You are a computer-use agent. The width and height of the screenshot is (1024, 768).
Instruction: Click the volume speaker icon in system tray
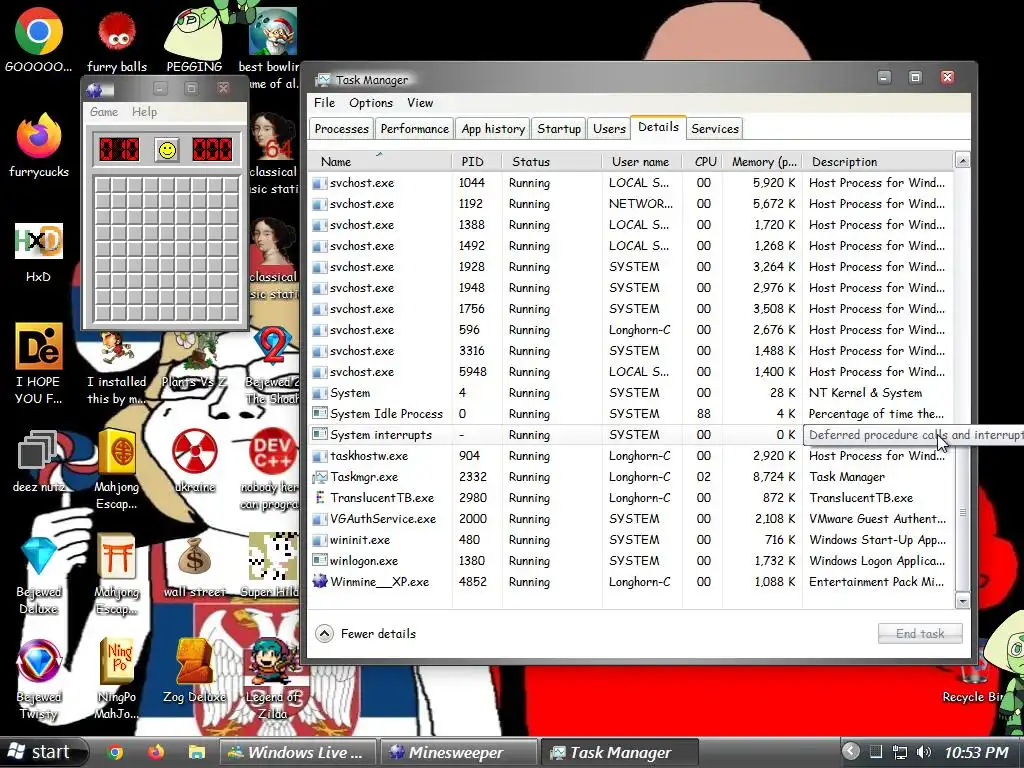(924, 752)
